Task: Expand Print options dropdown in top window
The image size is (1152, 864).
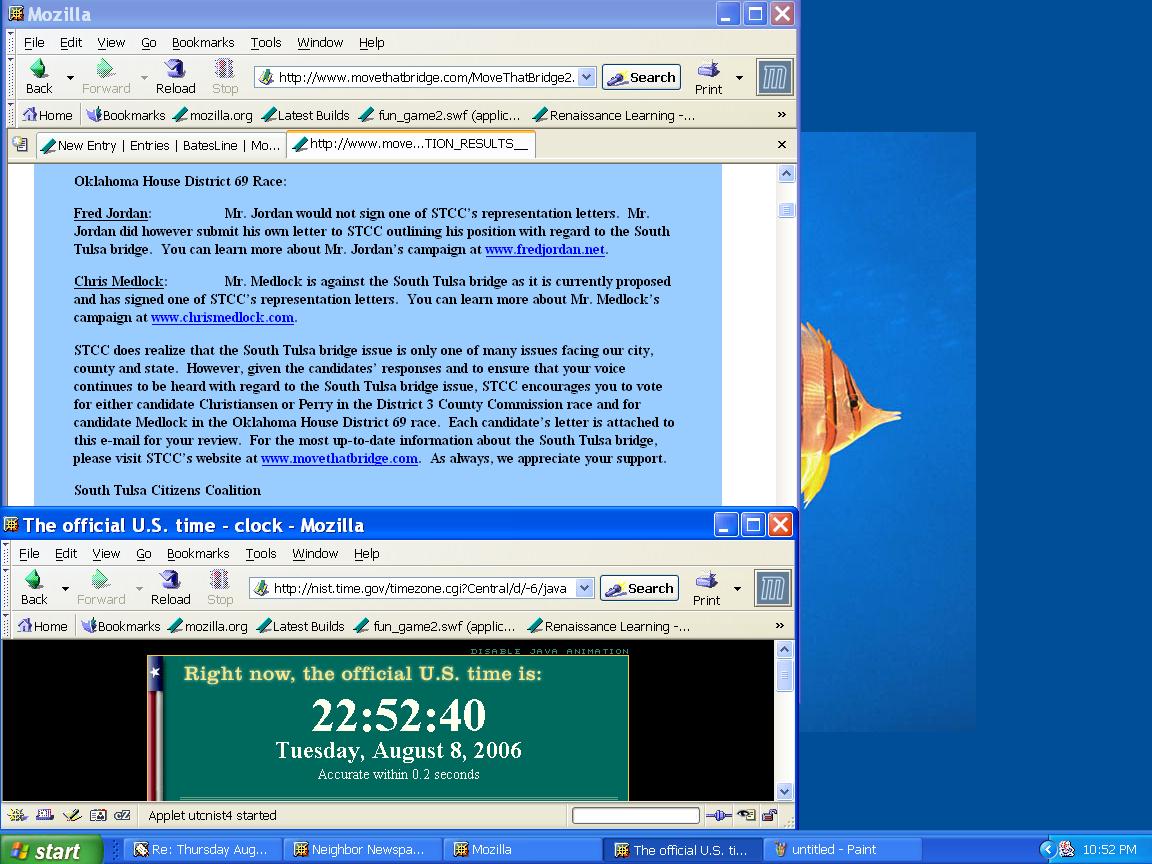Action: [x=739, y=77]
